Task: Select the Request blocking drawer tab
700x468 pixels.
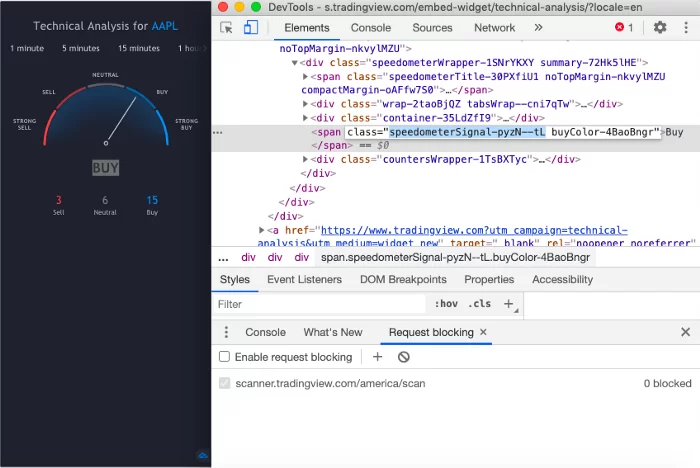Action: (x=431, y=332)
